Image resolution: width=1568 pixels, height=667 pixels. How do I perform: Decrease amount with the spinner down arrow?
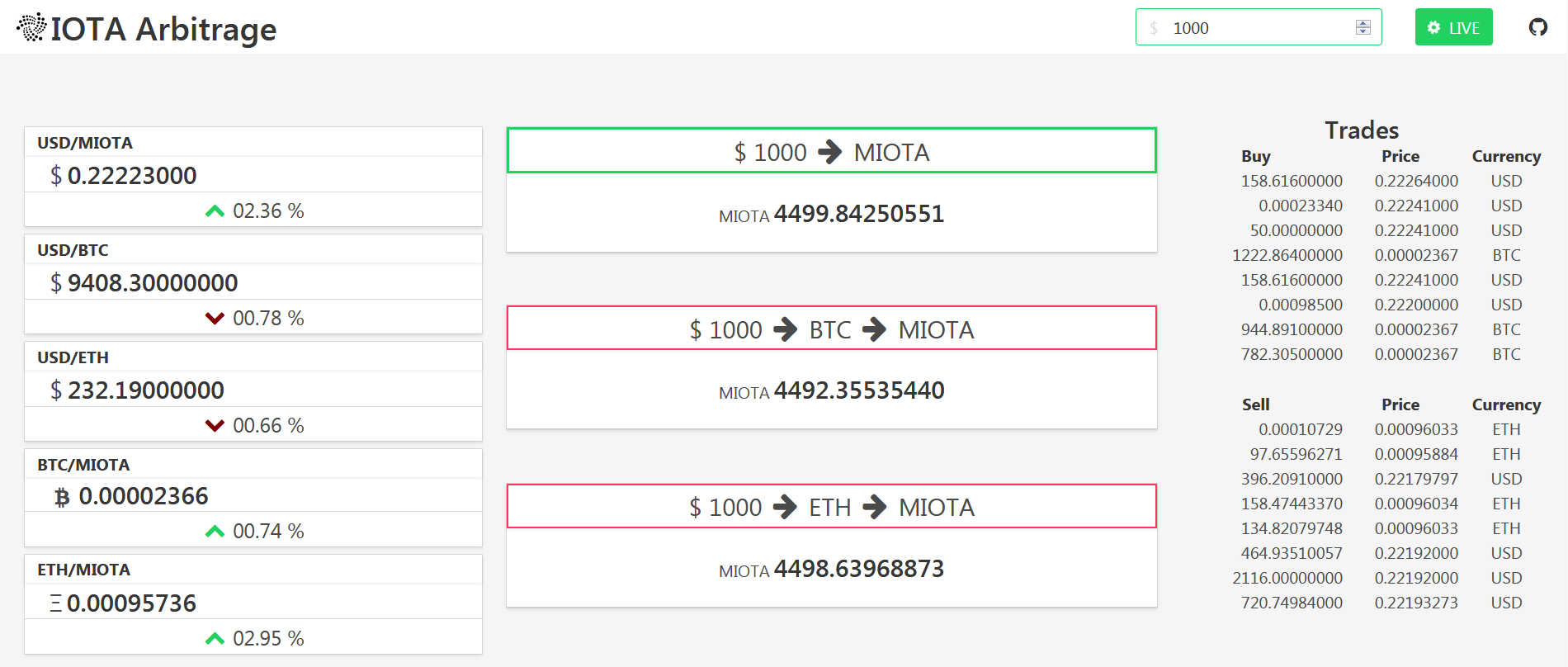point(1363,31)
